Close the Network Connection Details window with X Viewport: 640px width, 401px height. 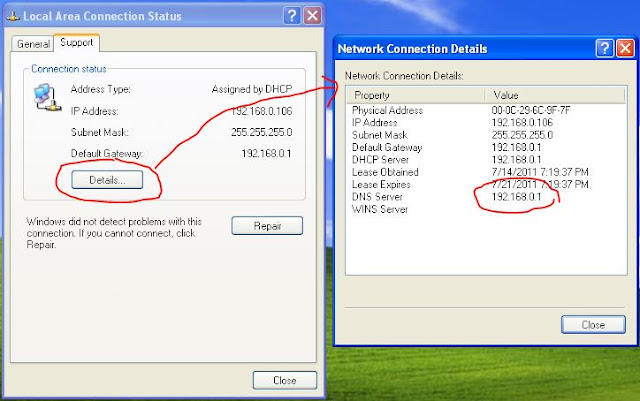tap(625, 49)
